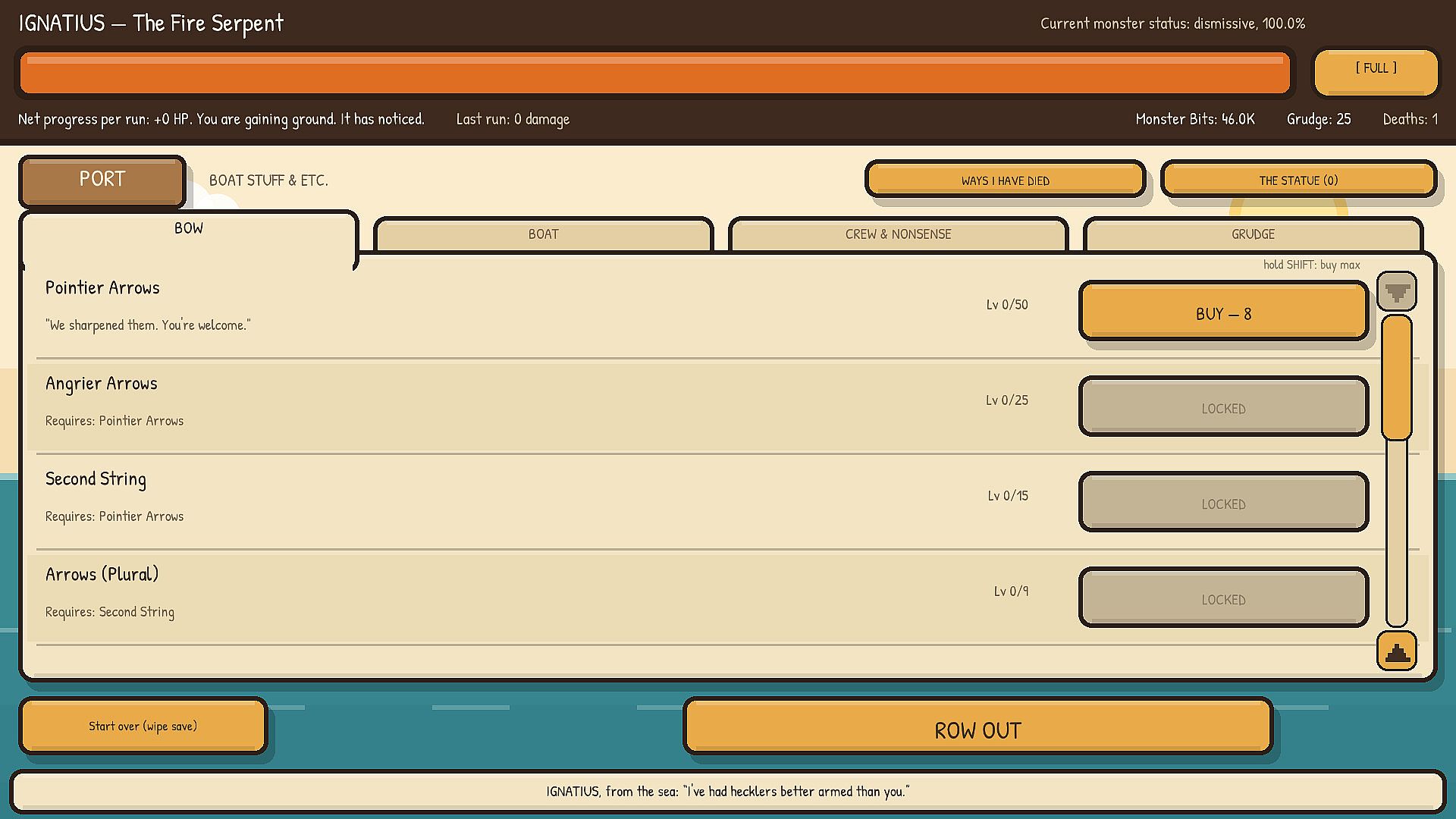1456x819 pixels.
Task: Switch to the BOAT tab
Action: coord(544,234)
